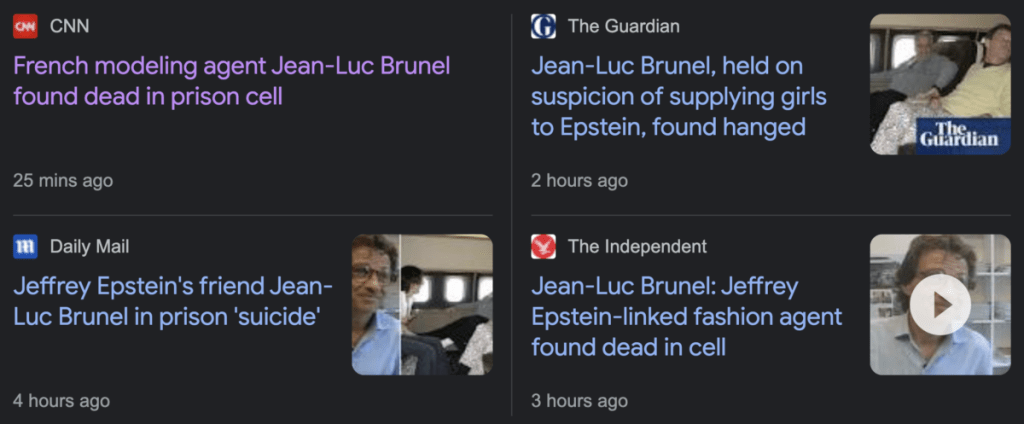1024x424 pixels.
Task: Open Daily Mail headline about prison 'suicide'
Action: coord(172,302)
